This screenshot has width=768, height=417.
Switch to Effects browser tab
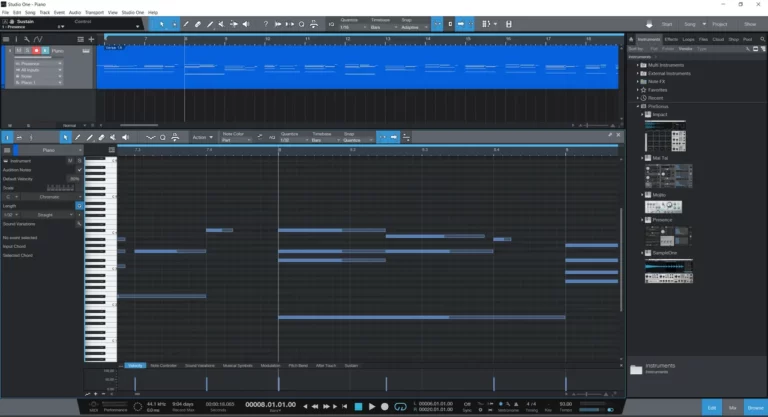pos(671,39)
